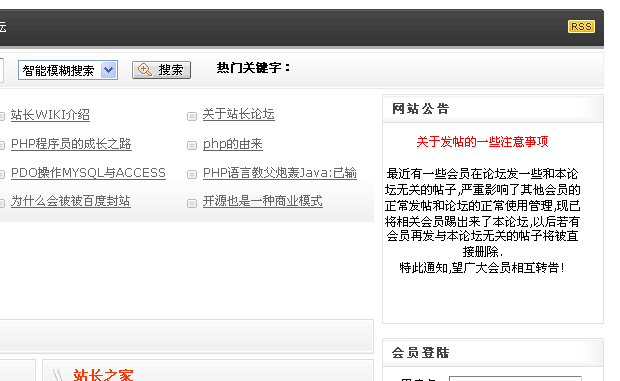This screenshot has width=620, height=381.
Task: Click bullet icon beside 开源也是一种商业模式
Action: 192,203
